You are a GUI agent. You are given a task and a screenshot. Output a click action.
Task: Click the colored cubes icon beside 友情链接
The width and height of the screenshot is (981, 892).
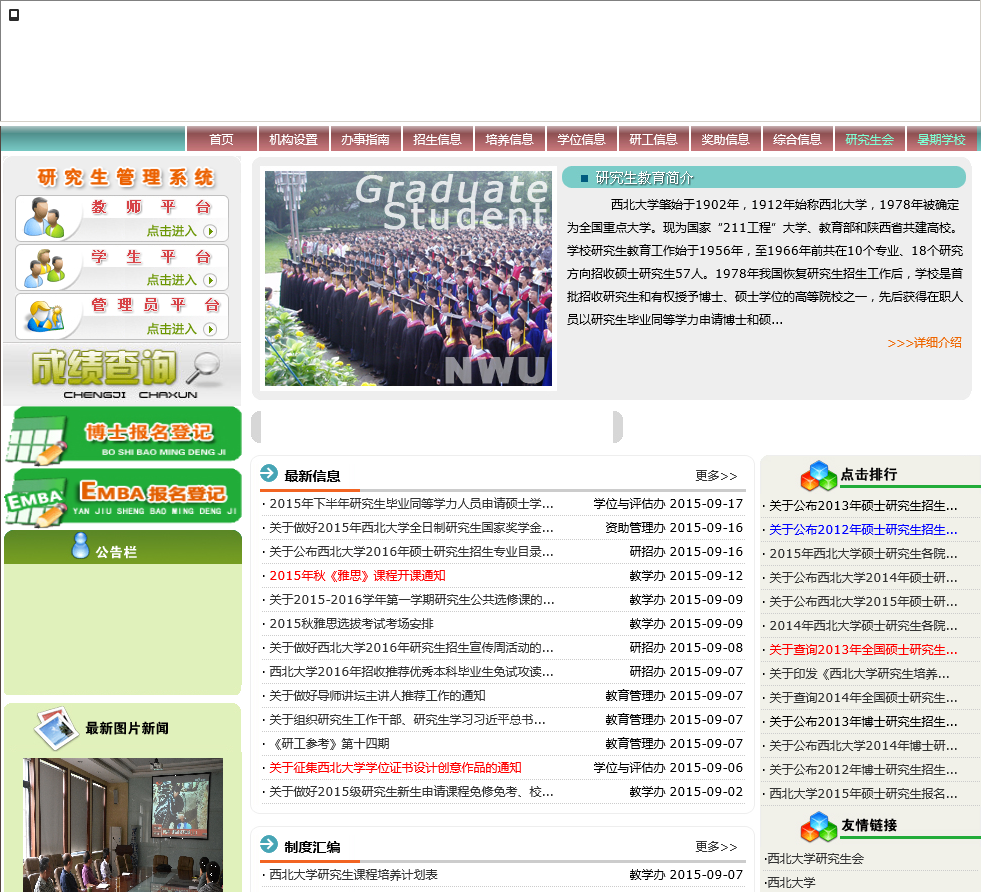(x=818, y=826)
